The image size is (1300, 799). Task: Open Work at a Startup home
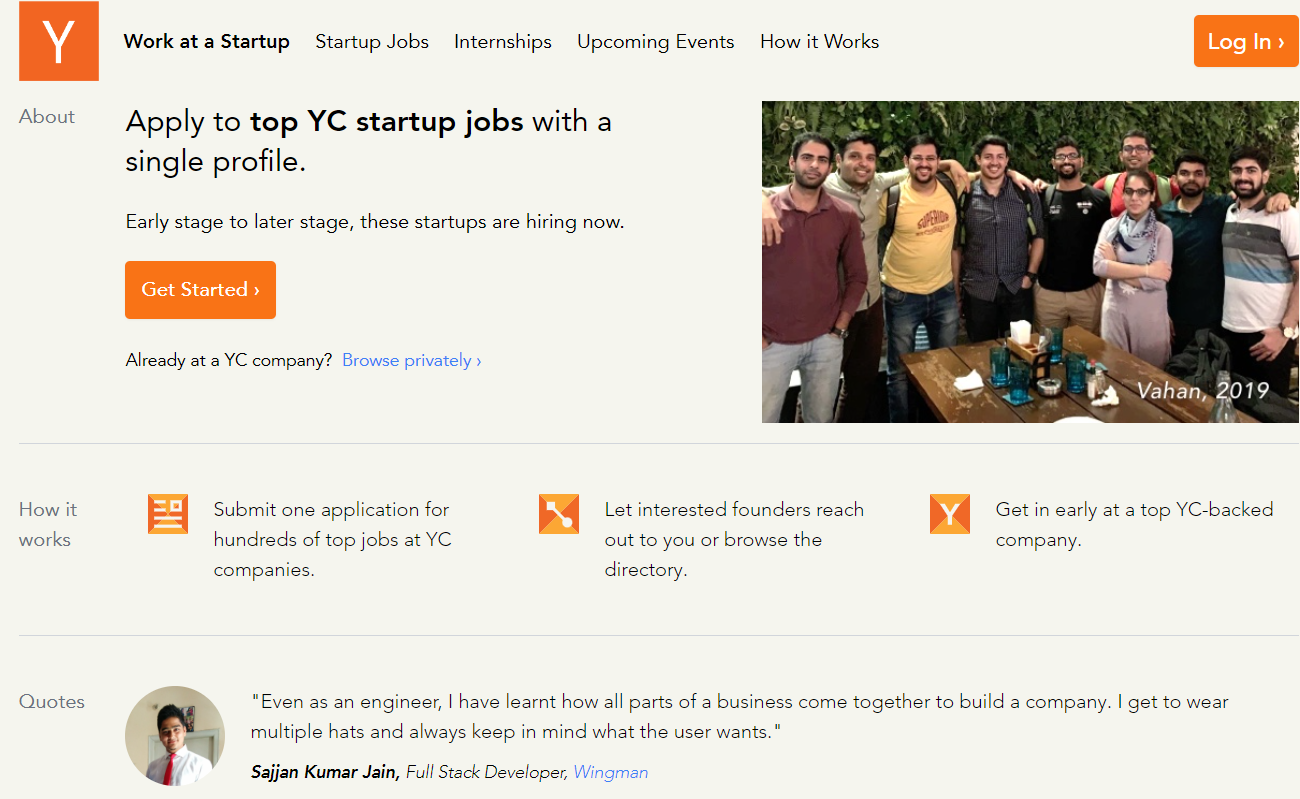pos(206,42)
